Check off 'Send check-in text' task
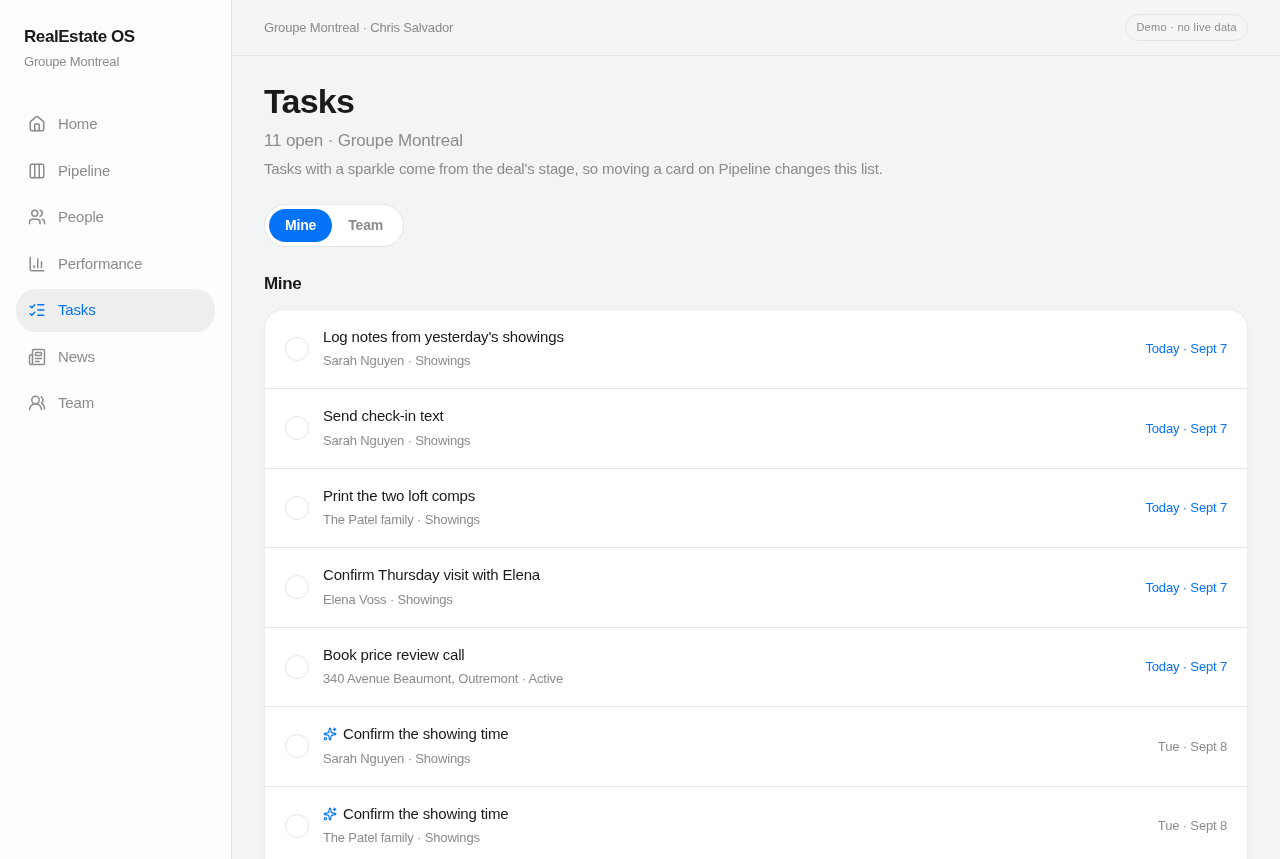 point(297,428)
